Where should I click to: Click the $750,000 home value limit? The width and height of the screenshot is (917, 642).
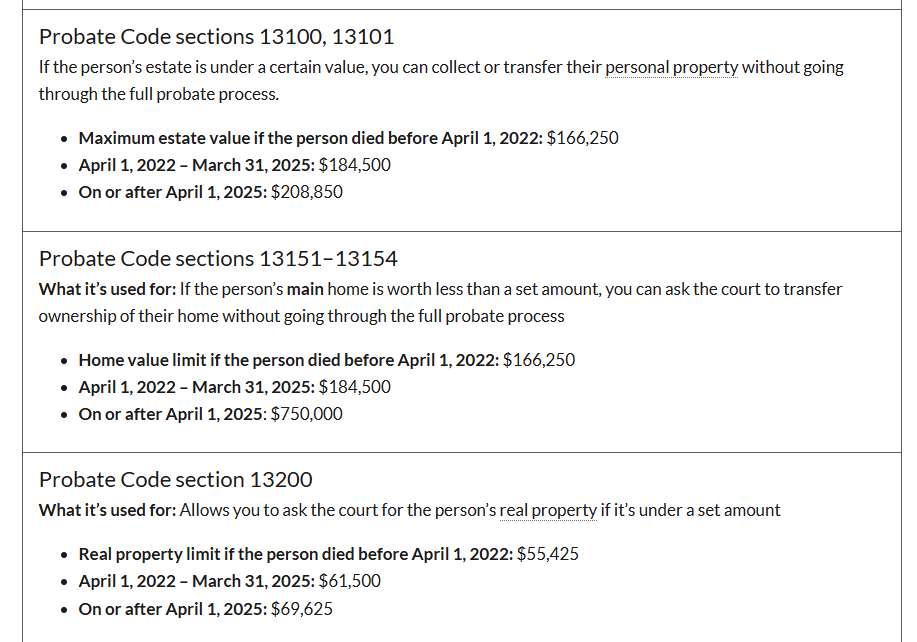click(x=307, y=414)
